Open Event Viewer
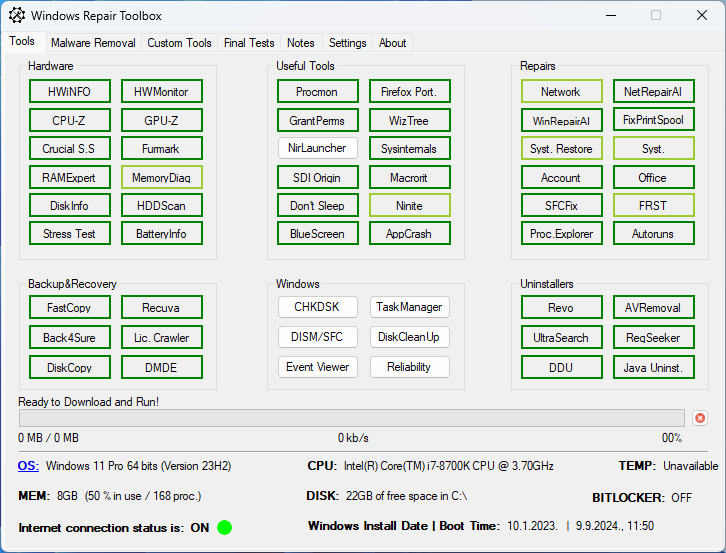Viewport: 726px width, 553px height. click(x=318, y=367)
